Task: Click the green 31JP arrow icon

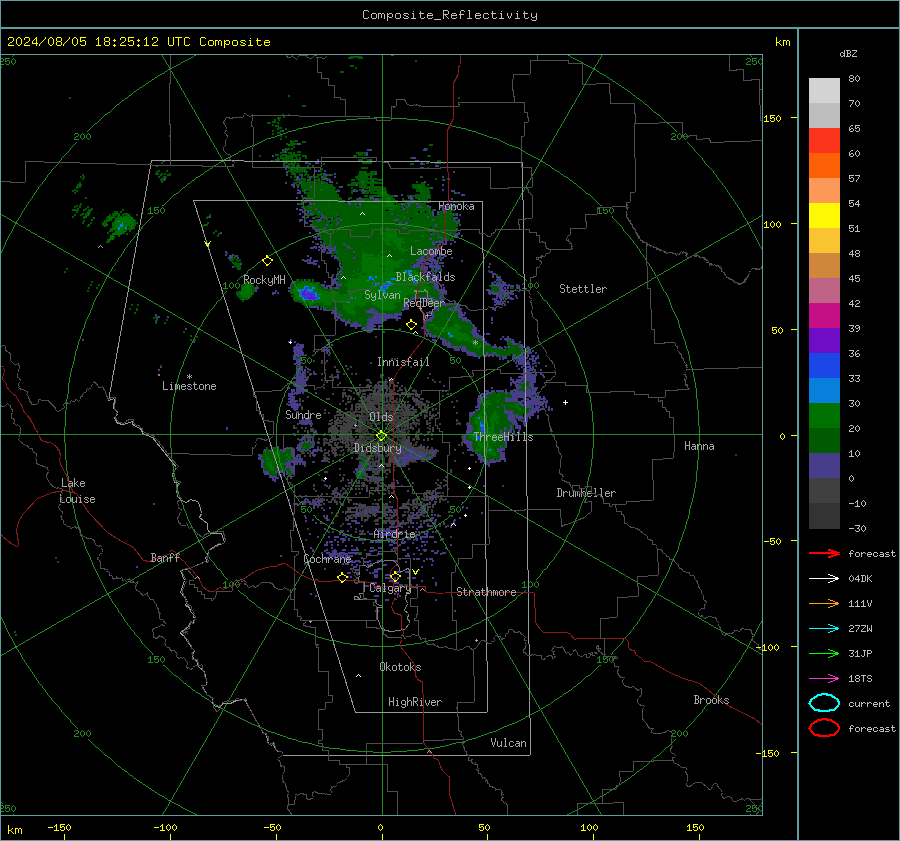Action: tap(824, 653)
